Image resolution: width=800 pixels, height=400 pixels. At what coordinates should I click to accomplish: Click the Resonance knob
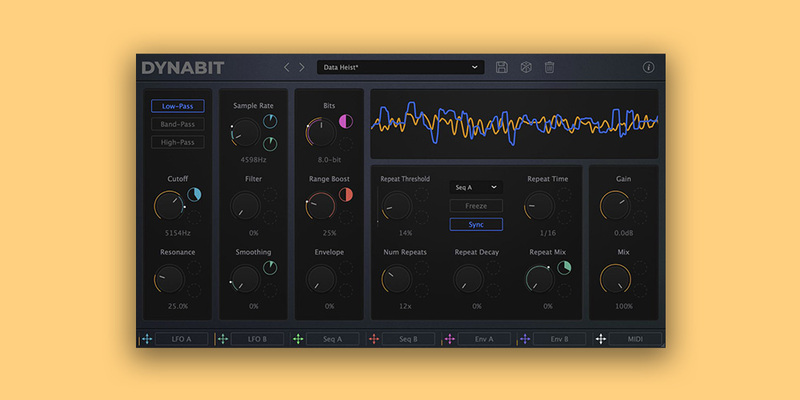tap(169, 279)
